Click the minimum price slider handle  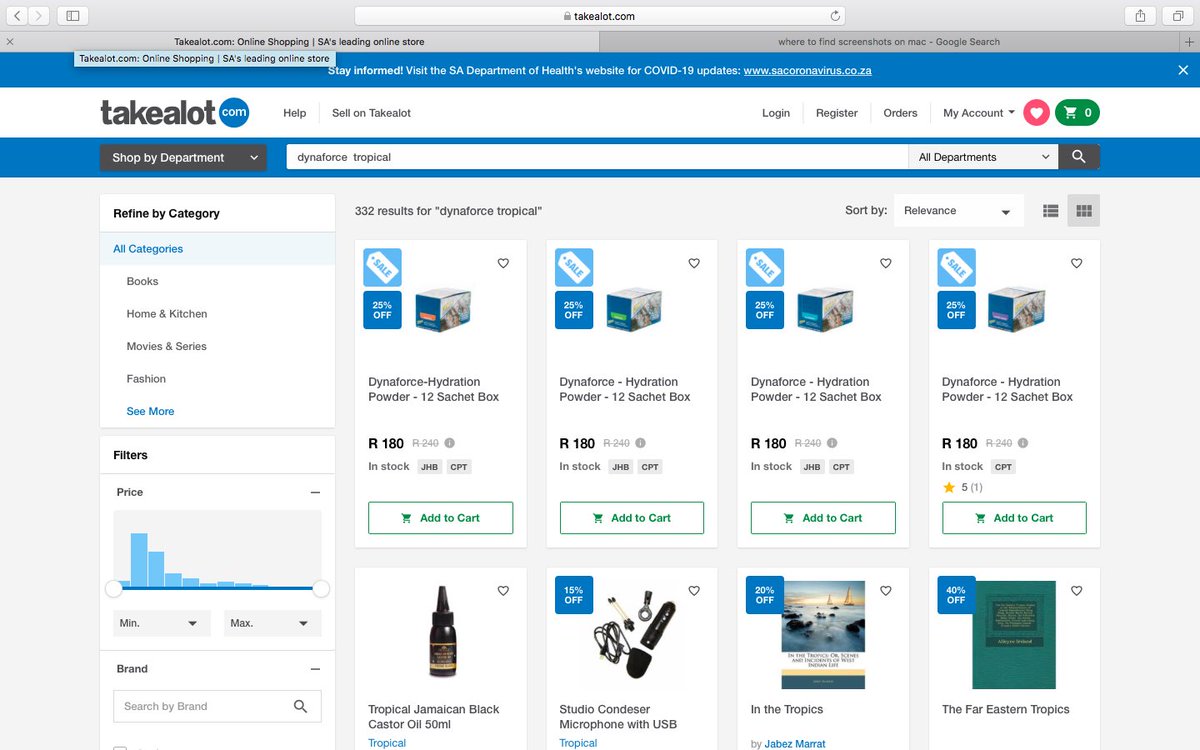[x=114, y=589]
